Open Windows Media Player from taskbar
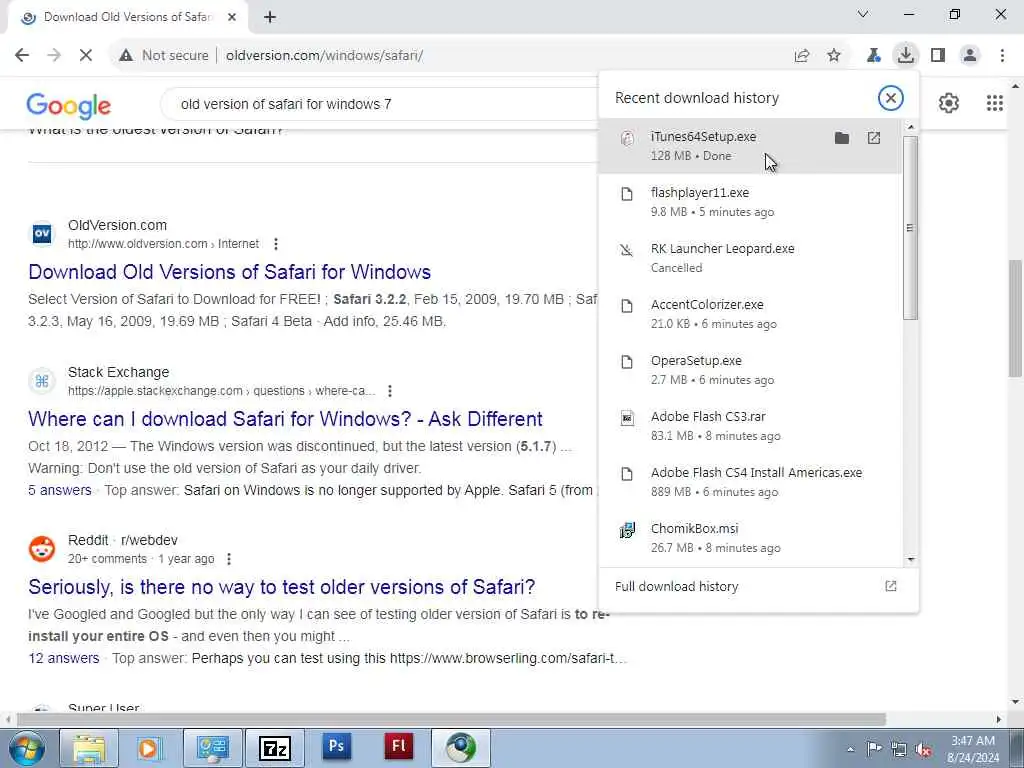Viewport: 1024px width, 768px height. [149, 748]
